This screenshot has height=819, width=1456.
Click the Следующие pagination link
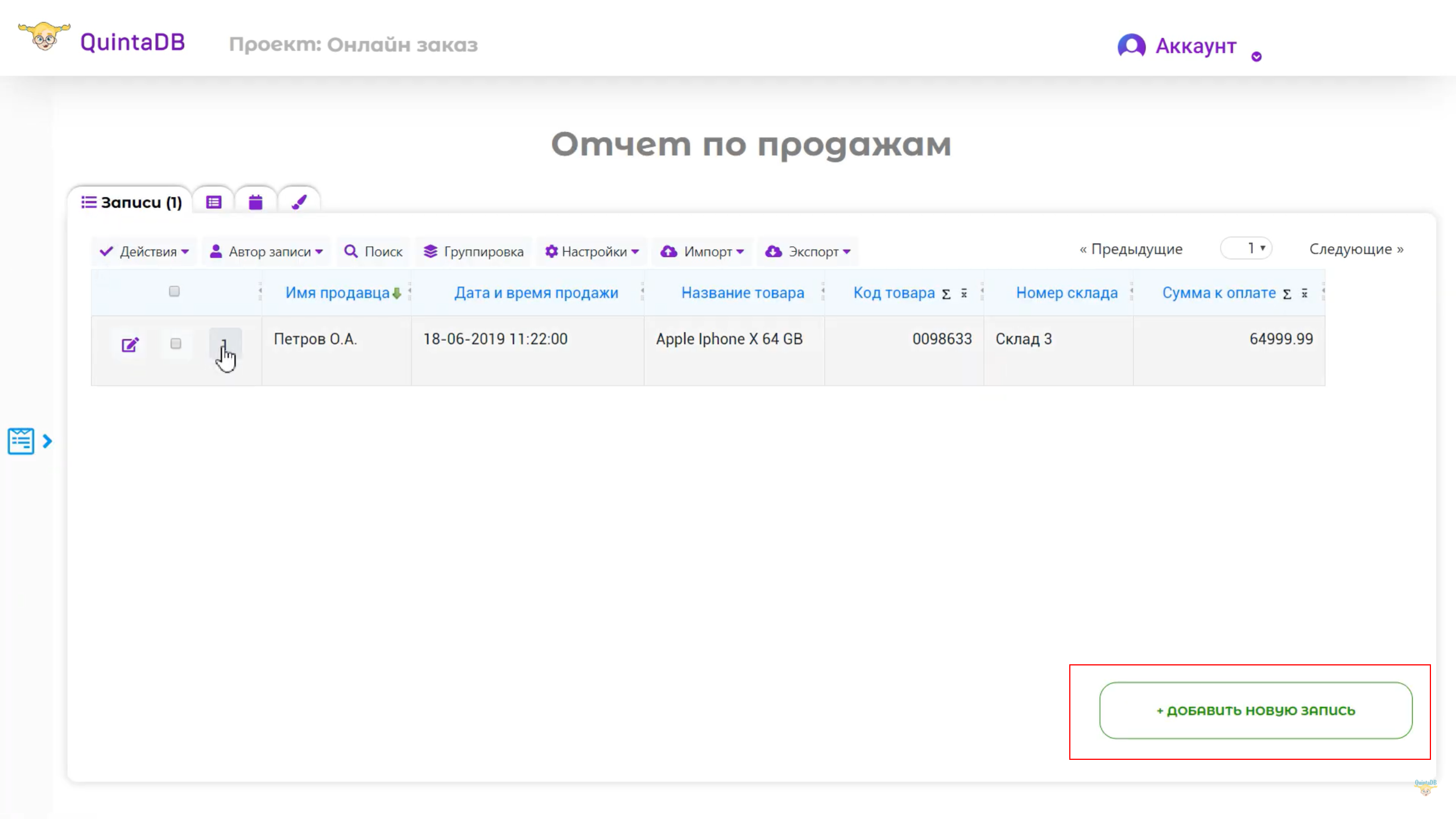1356,249
